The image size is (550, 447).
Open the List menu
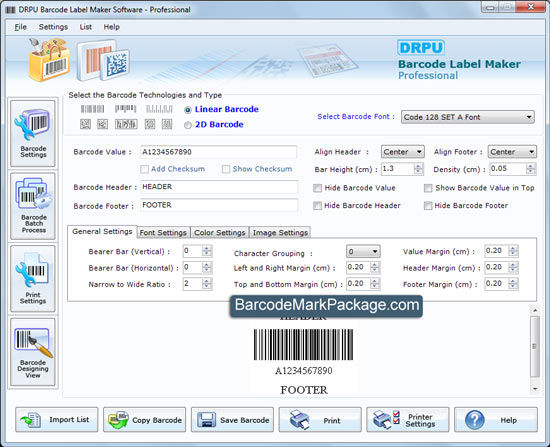click(x=86, y=27)
